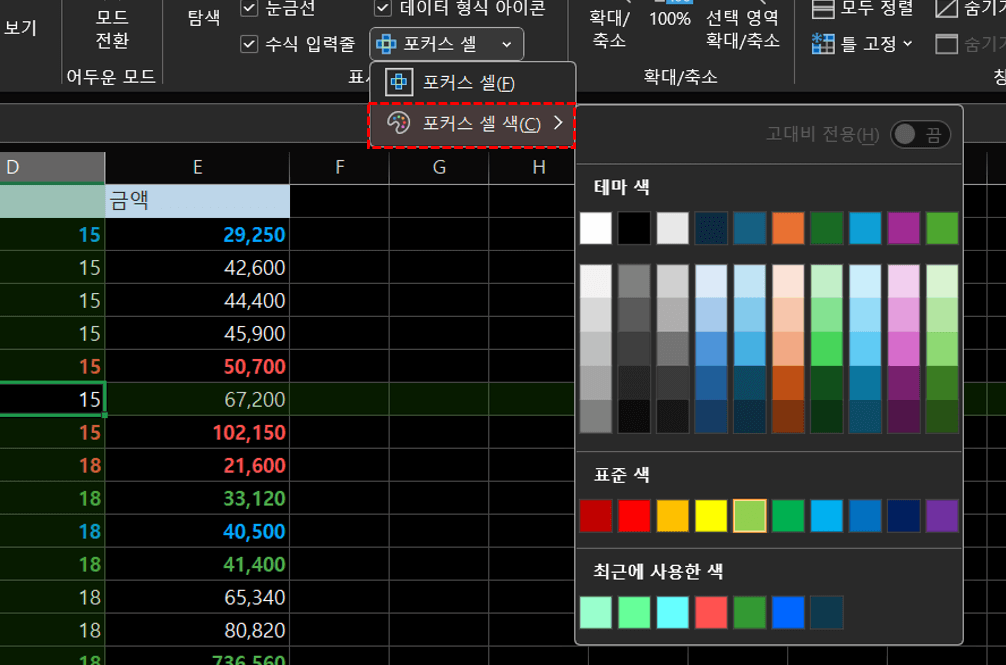Open the 틀 고정 freeze panes icon
Screen dimensions: 1006x665
[x=824, y=45]
